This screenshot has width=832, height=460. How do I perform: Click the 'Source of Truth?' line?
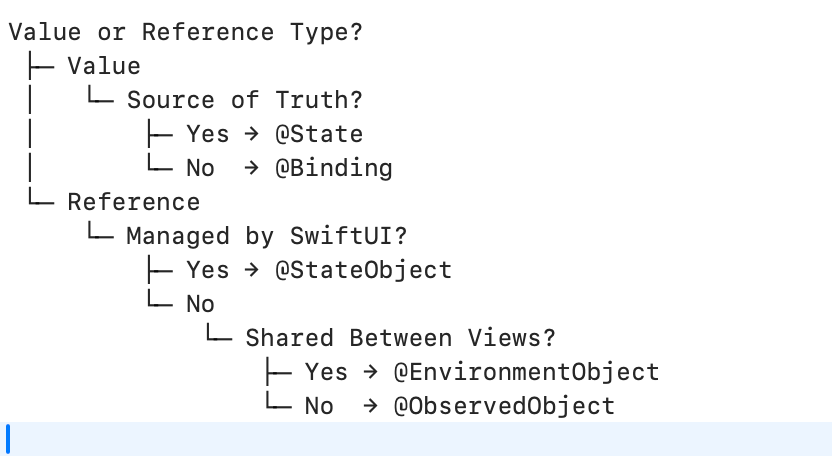pyautogui.click(x=245, y=100)
